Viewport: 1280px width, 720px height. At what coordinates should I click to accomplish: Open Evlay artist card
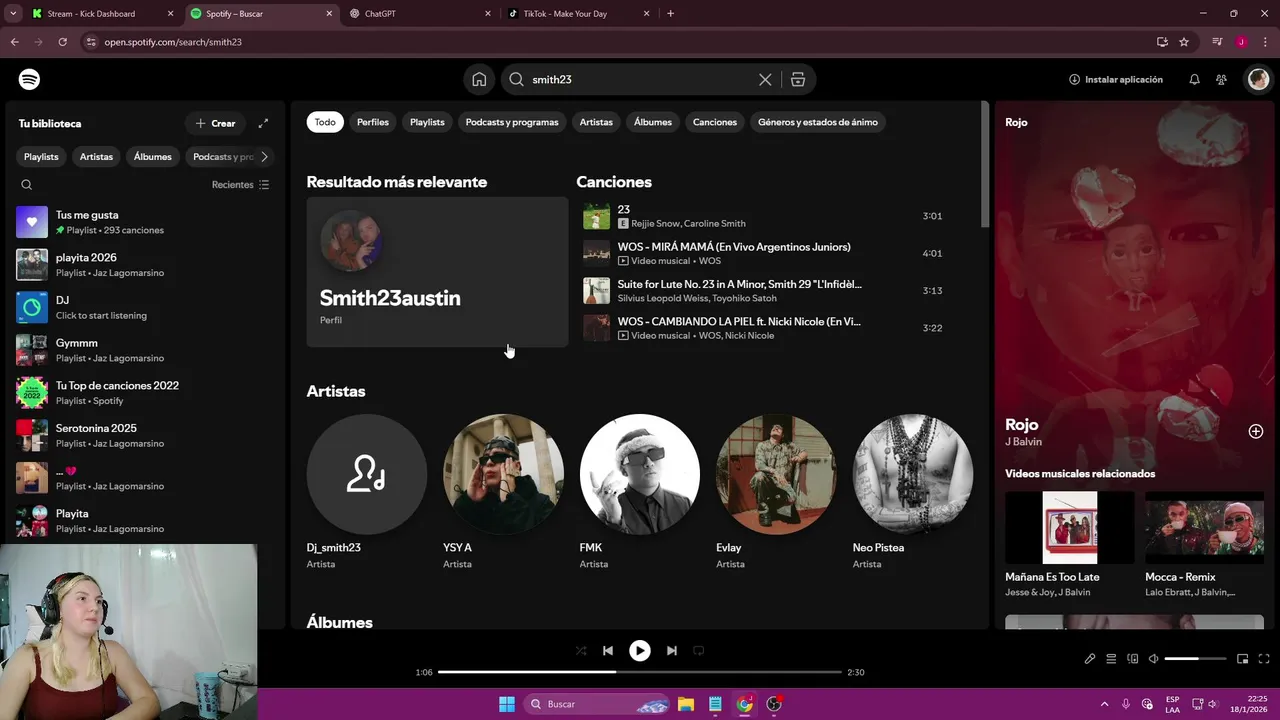click(x=776, y=492)
